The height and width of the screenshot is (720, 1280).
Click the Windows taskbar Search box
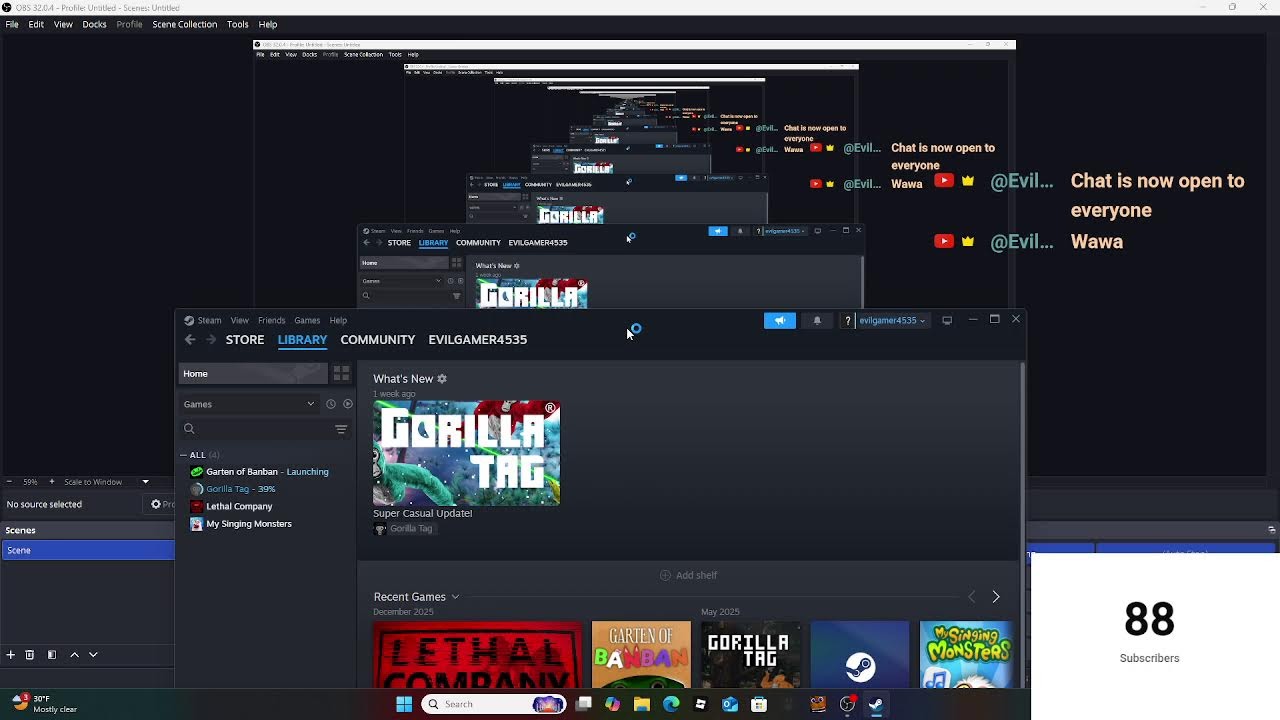494,704
